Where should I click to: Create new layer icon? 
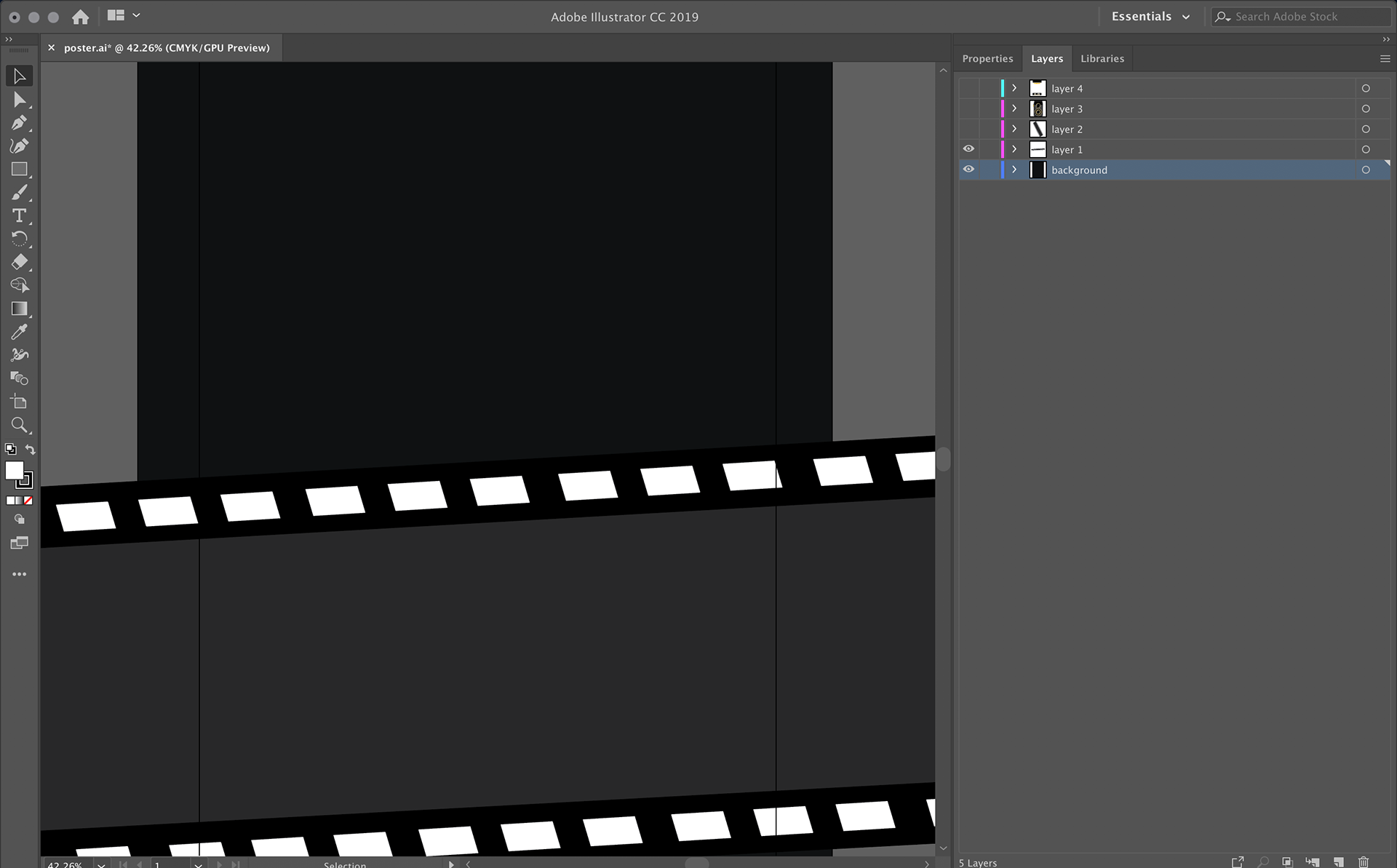click(1339, 862)
